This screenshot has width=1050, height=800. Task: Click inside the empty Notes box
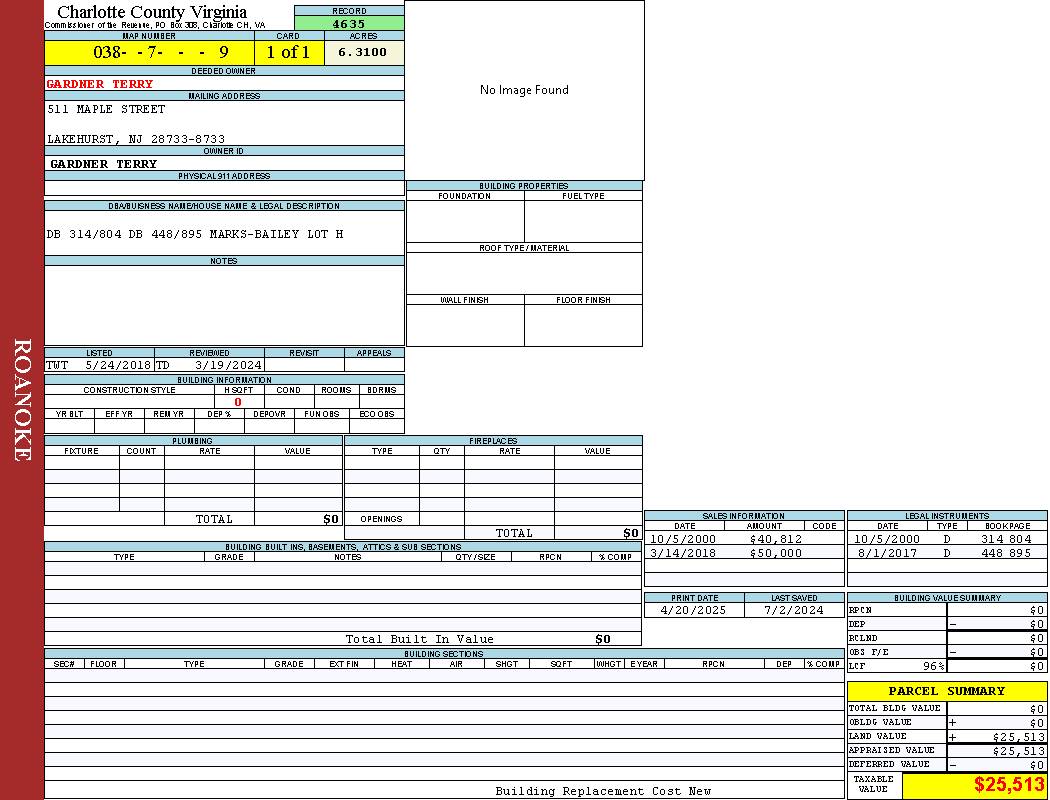coord(224,305)
